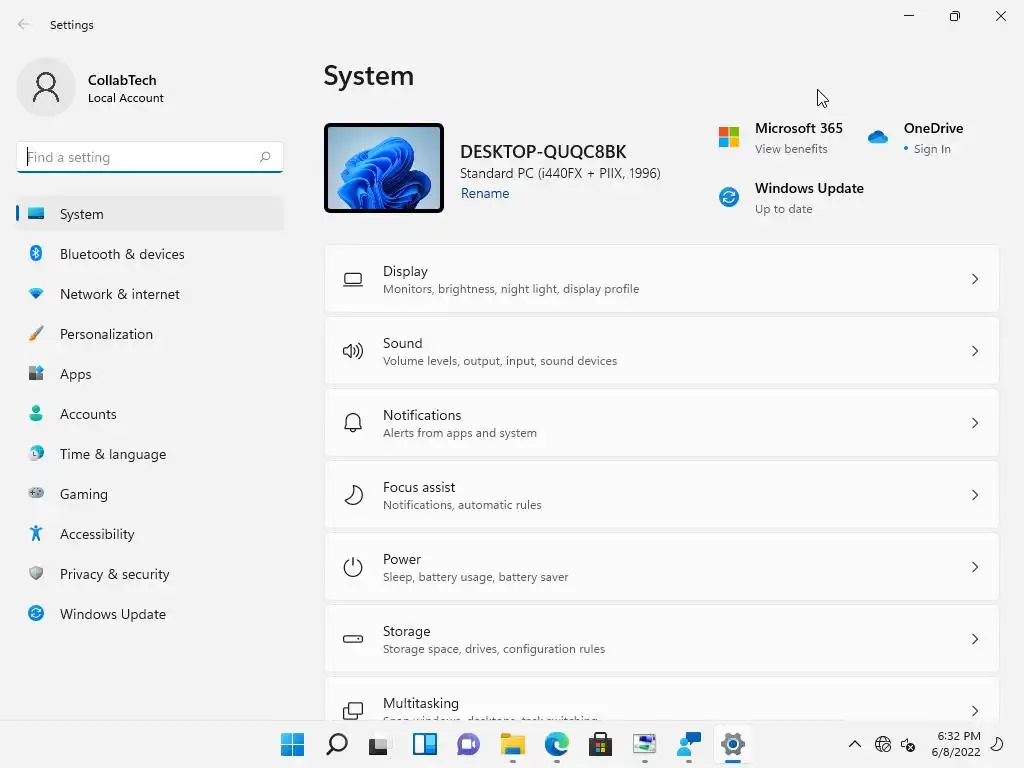Launch Microsoft Edge from taskbar
The width and height of the screenshot is (1024, 768).
click(556, 744)
